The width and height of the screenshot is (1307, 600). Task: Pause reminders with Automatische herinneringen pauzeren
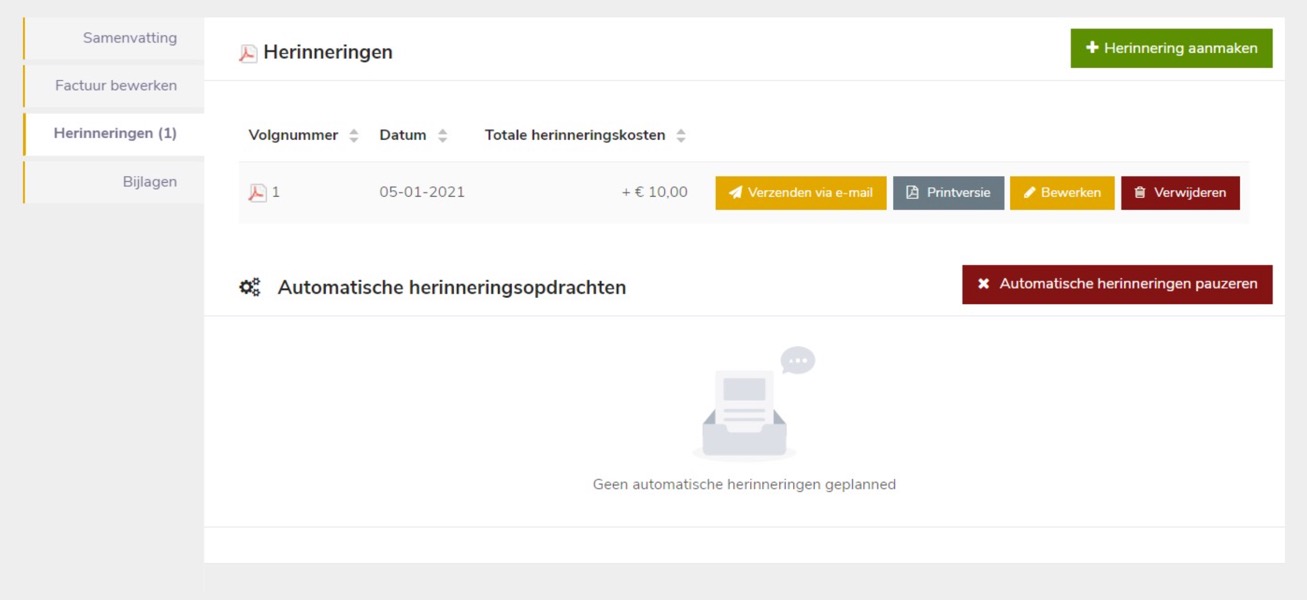(x=1116, y=284)
